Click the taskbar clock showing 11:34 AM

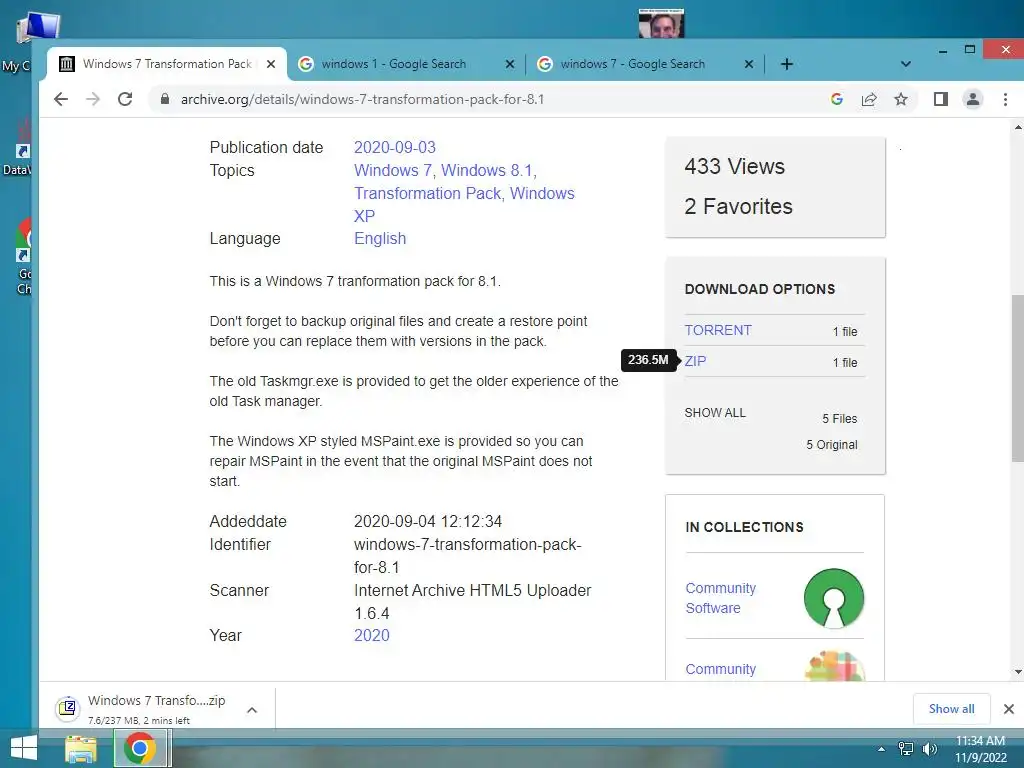(980, 749)
